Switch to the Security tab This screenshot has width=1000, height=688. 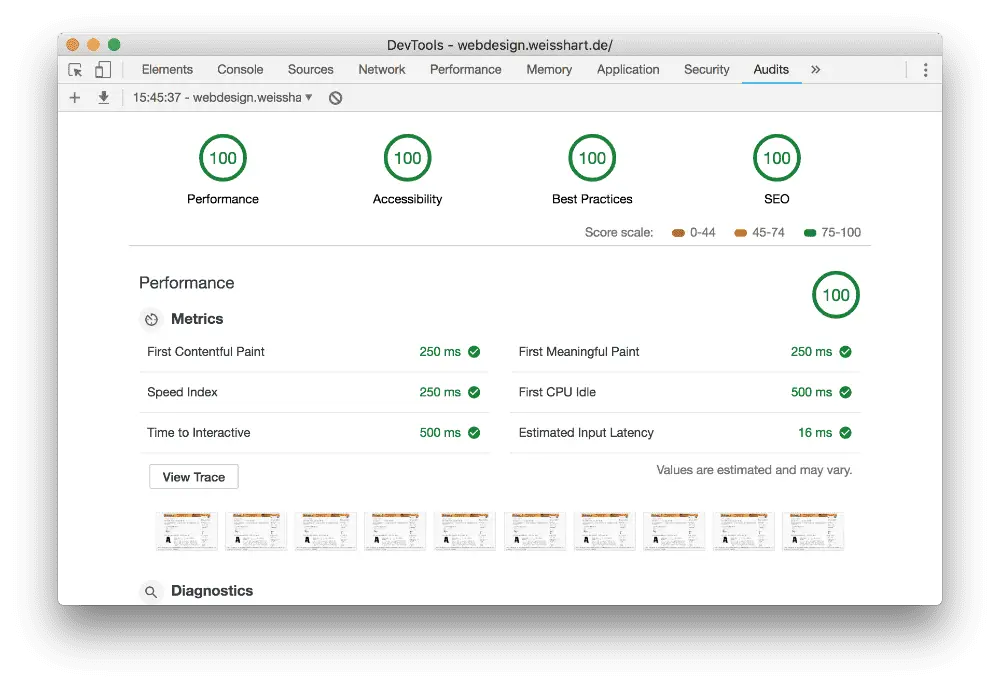point(707,70)
